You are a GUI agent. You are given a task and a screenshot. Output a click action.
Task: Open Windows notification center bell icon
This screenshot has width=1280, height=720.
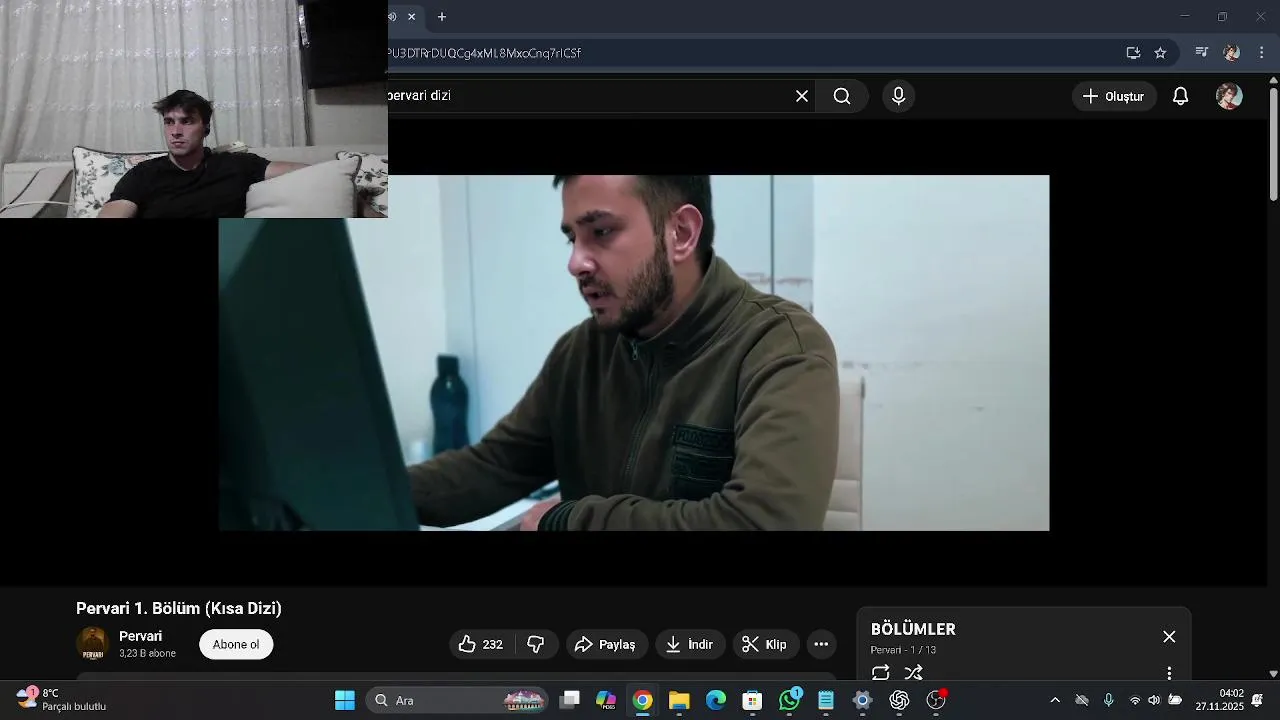click(x=1257, y=700)
